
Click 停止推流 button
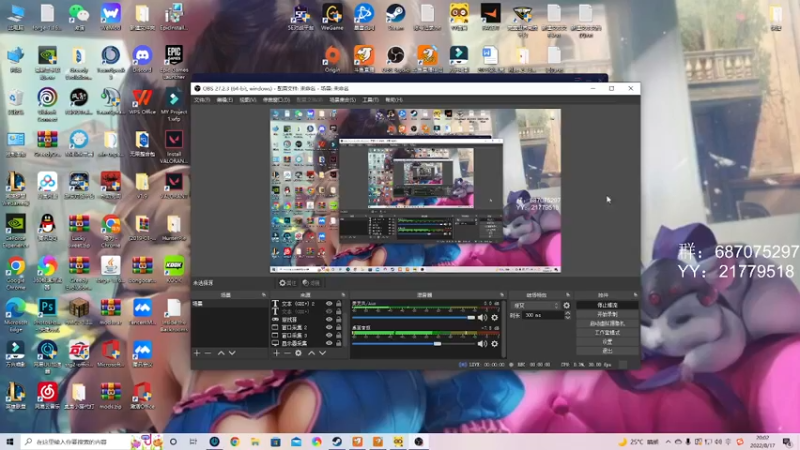click(x=607, y=305)
